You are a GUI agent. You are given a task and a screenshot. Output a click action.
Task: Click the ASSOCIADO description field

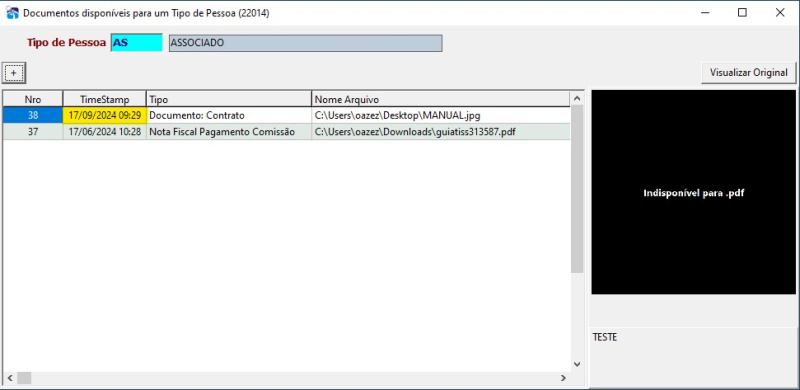306,43
